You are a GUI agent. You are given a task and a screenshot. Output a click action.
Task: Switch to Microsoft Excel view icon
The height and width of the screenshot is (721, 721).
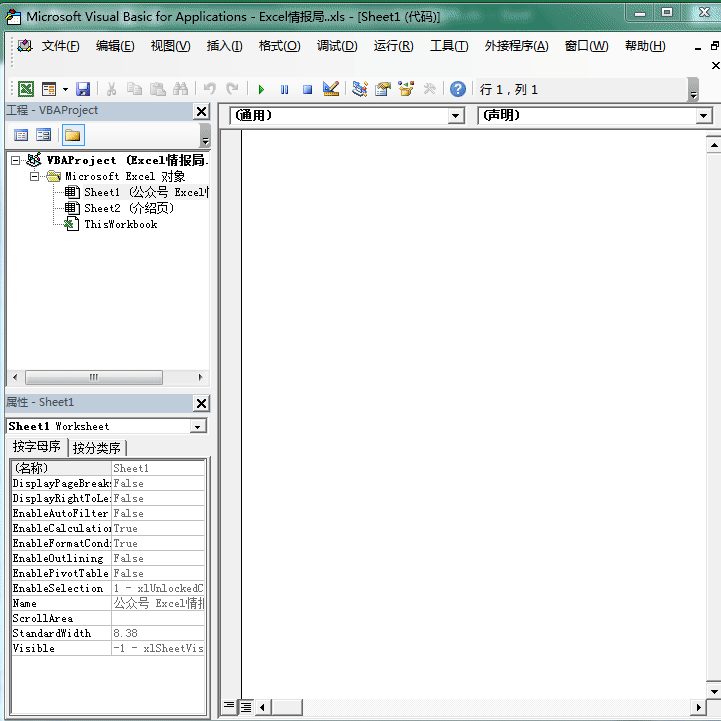click(26, 89)
